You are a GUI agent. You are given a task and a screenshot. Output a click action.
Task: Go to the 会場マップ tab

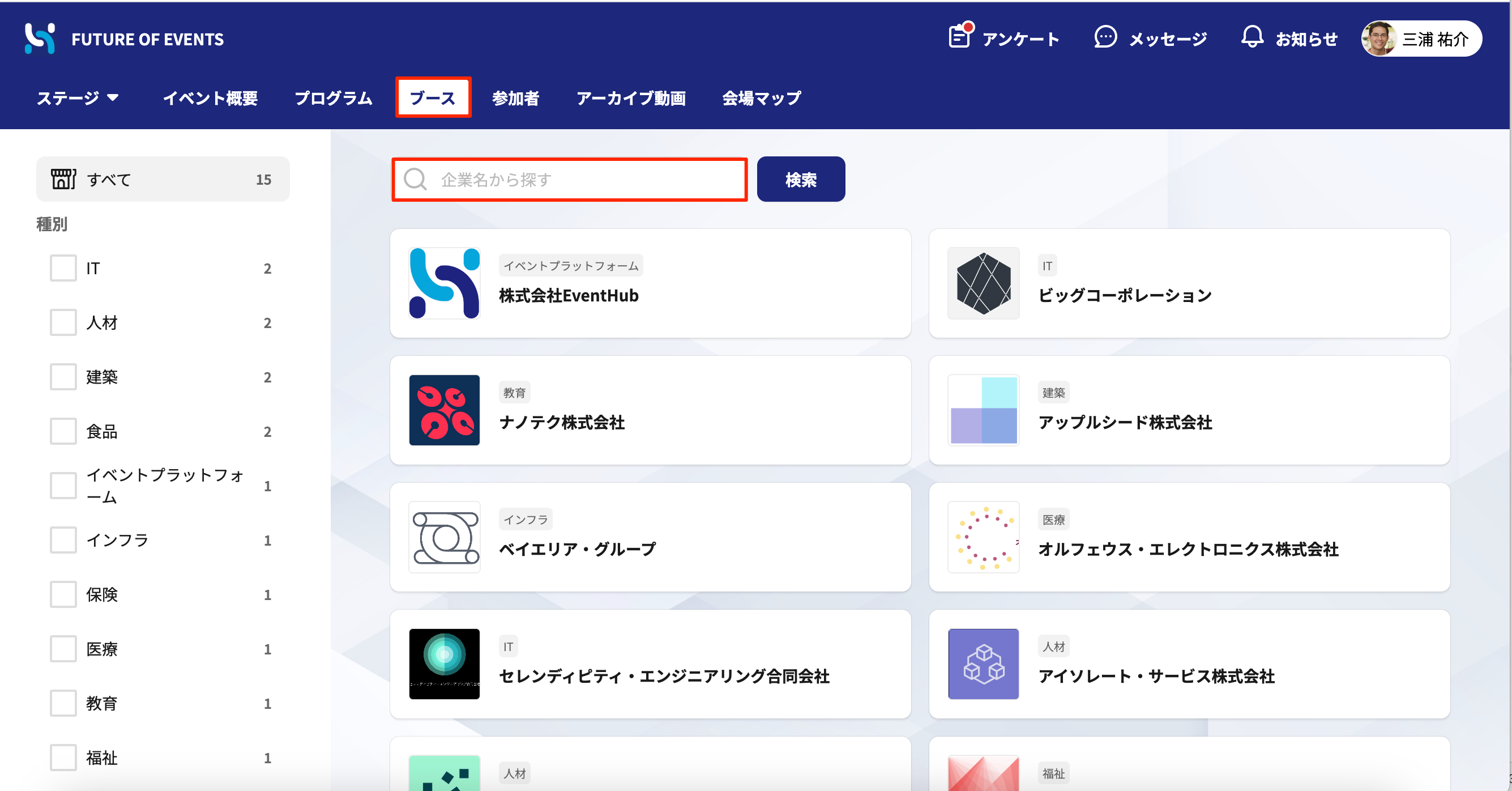761,97
